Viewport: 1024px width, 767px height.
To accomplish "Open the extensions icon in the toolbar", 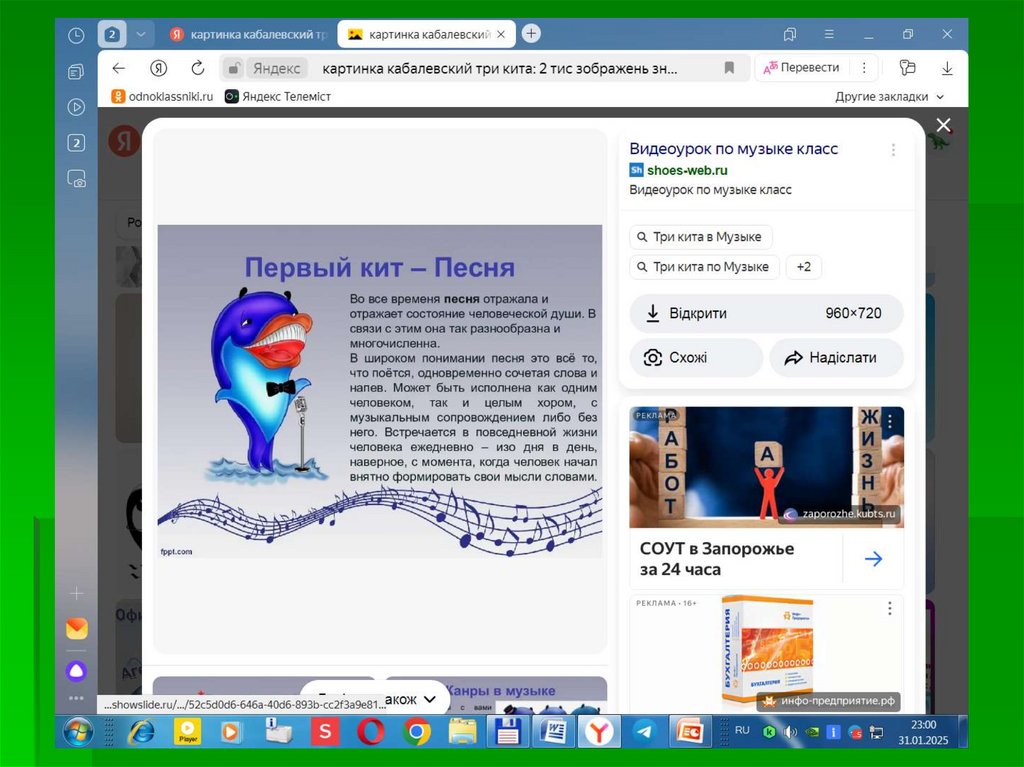I will (907, 68).
